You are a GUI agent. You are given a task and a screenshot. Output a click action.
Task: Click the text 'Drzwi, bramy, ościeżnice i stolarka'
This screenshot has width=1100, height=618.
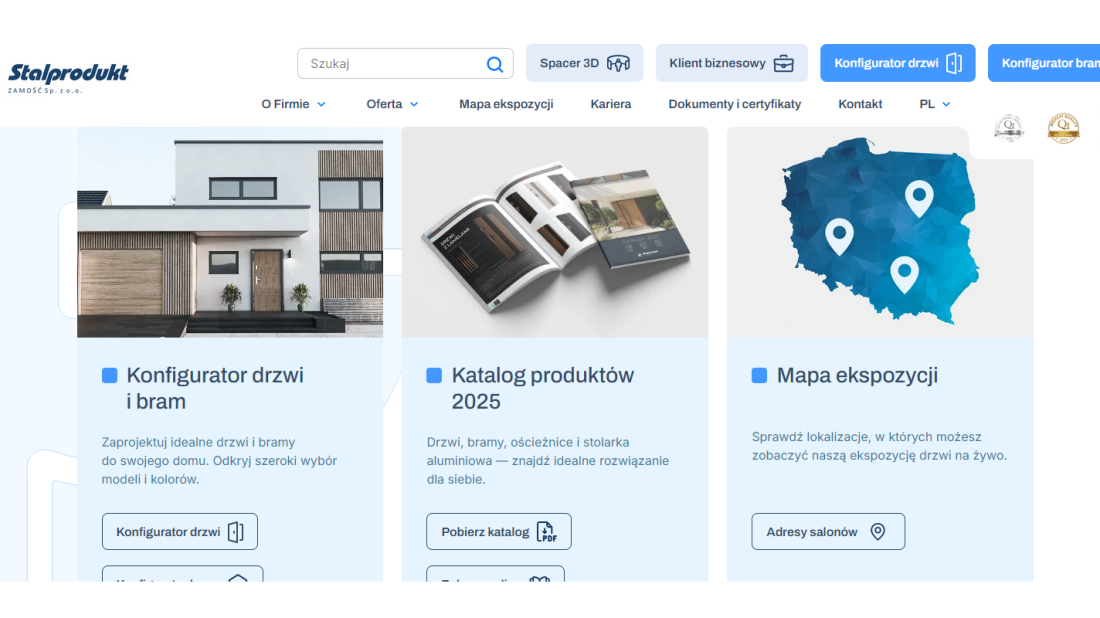pyautogui.click(x=528, y=442)
